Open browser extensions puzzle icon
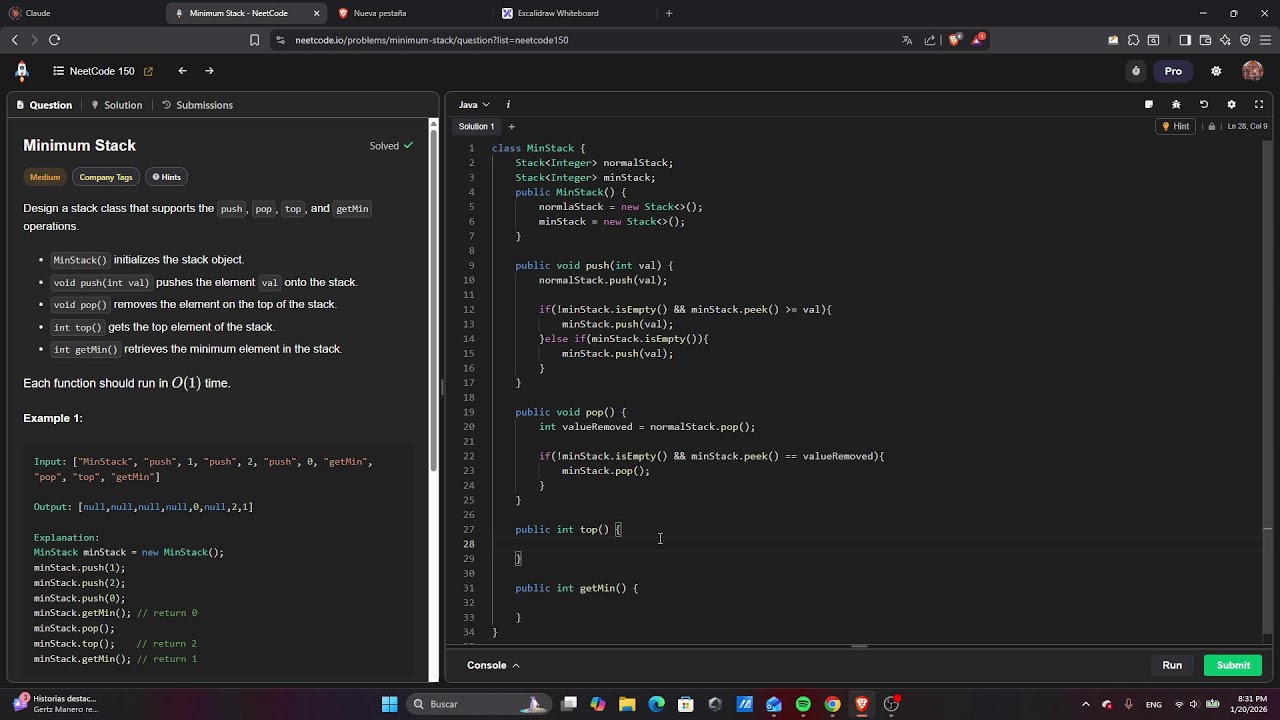 [1133, 40]
